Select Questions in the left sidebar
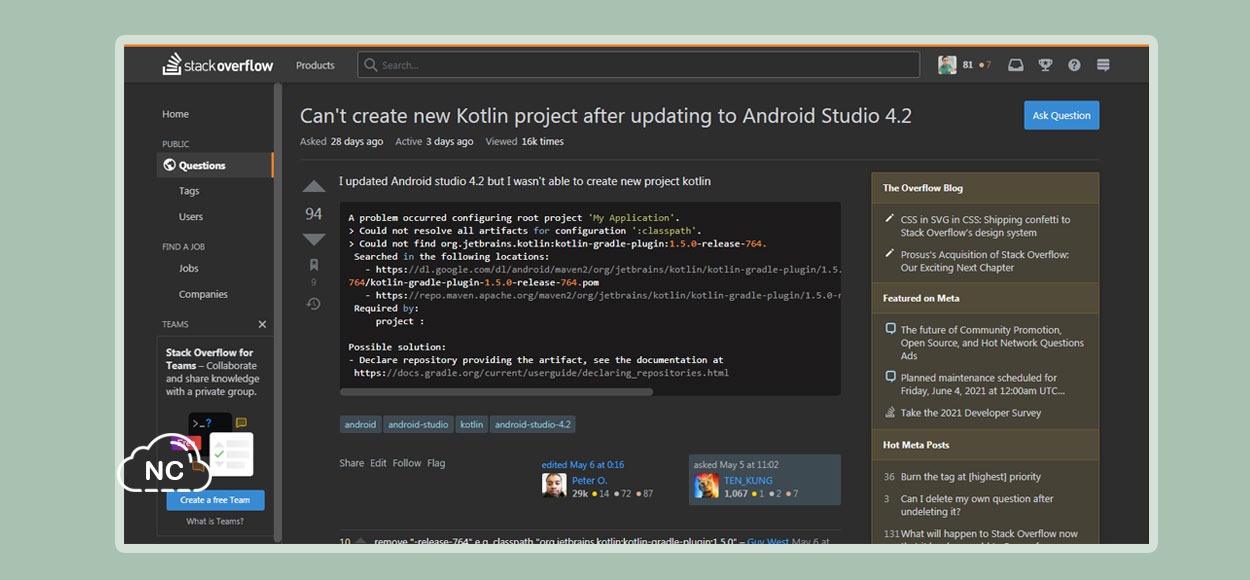Screen dimensions: 1250x580 tap(215, 165)
